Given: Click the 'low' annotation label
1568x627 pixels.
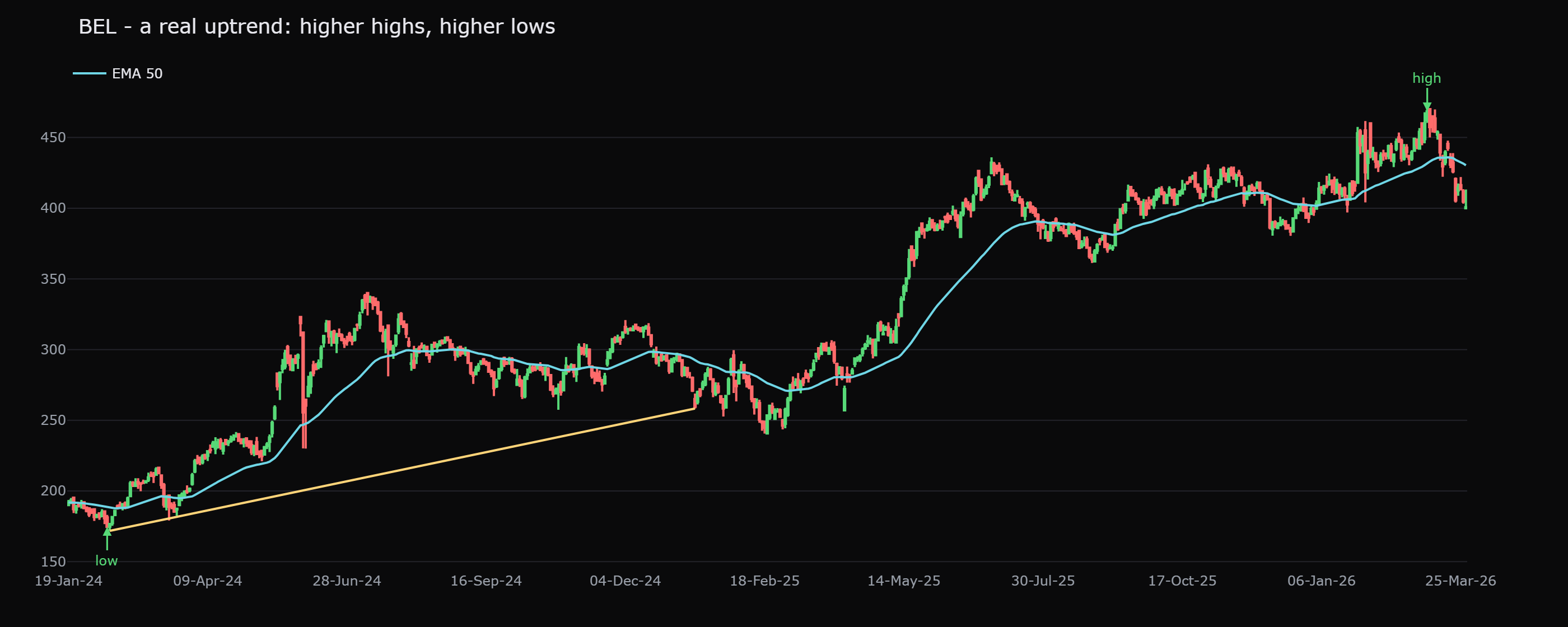Looking at the screenshot, I should pos(106,560).
